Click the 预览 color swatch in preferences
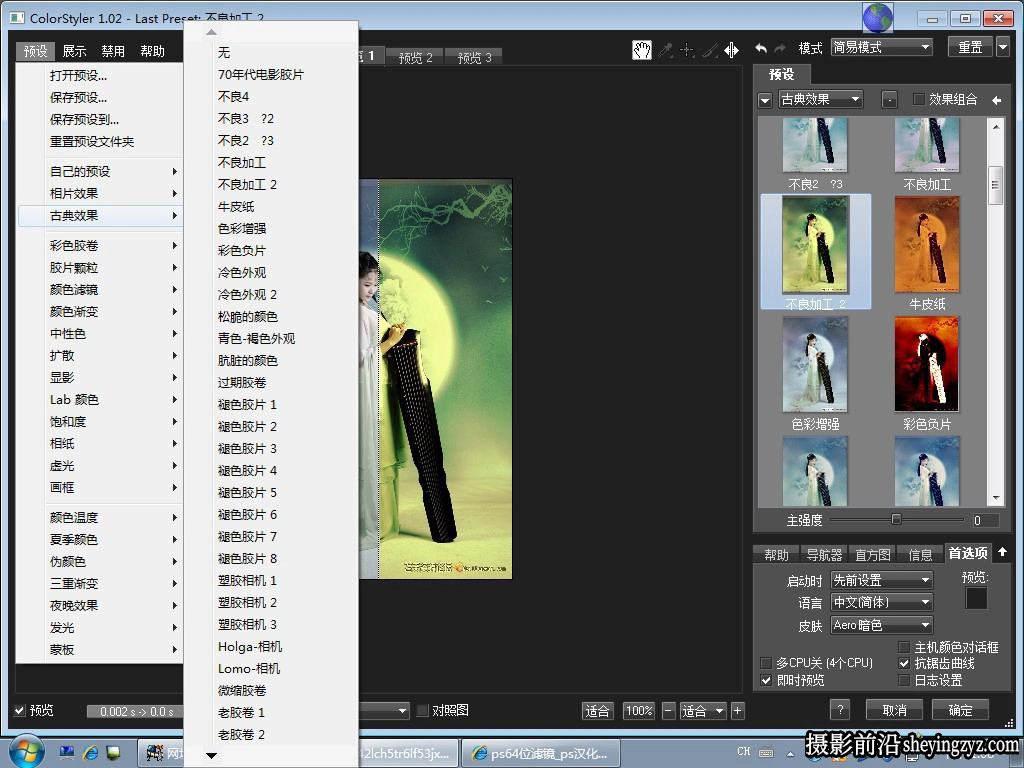 (976, 598)
